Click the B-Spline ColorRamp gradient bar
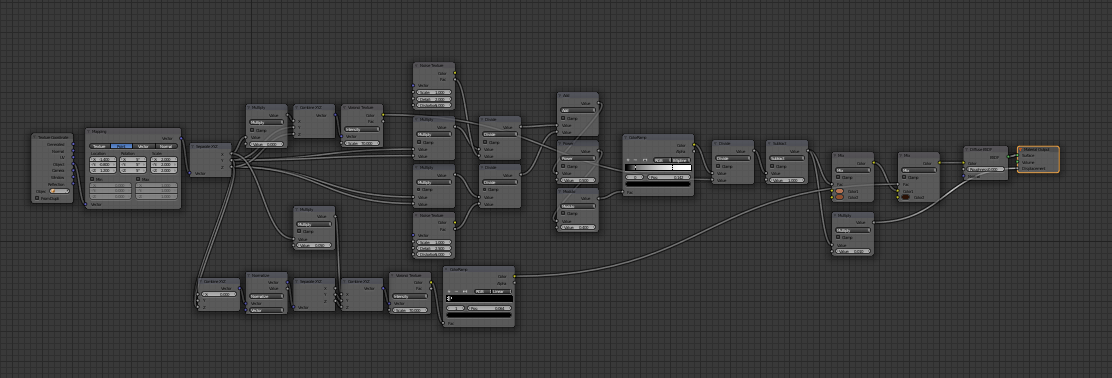The width and height of the screenshot is (1112, 378). pyautogui.click(x=658, y=167)
